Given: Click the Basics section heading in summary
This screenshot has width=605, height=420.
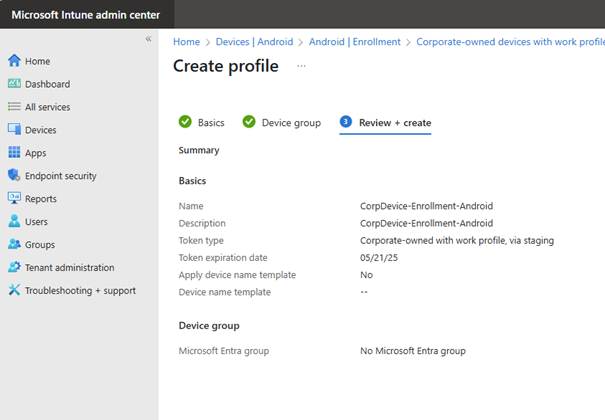Looking at the screenshot, I should coord(192,181).
